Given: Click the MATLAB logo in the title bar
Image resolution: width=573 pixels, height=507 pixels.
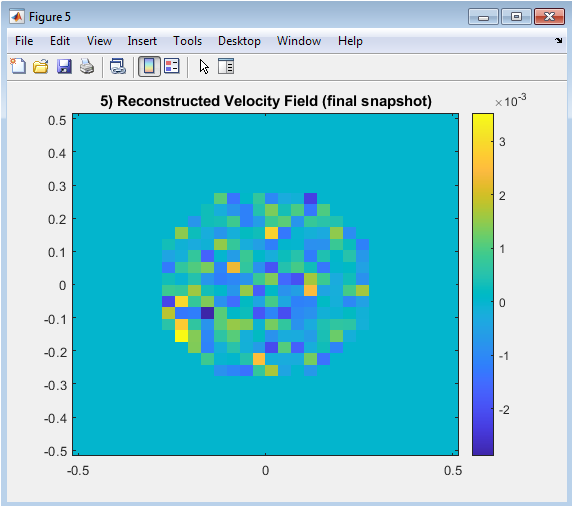Looking at the screenshot, I should click(x=17, y=17).
